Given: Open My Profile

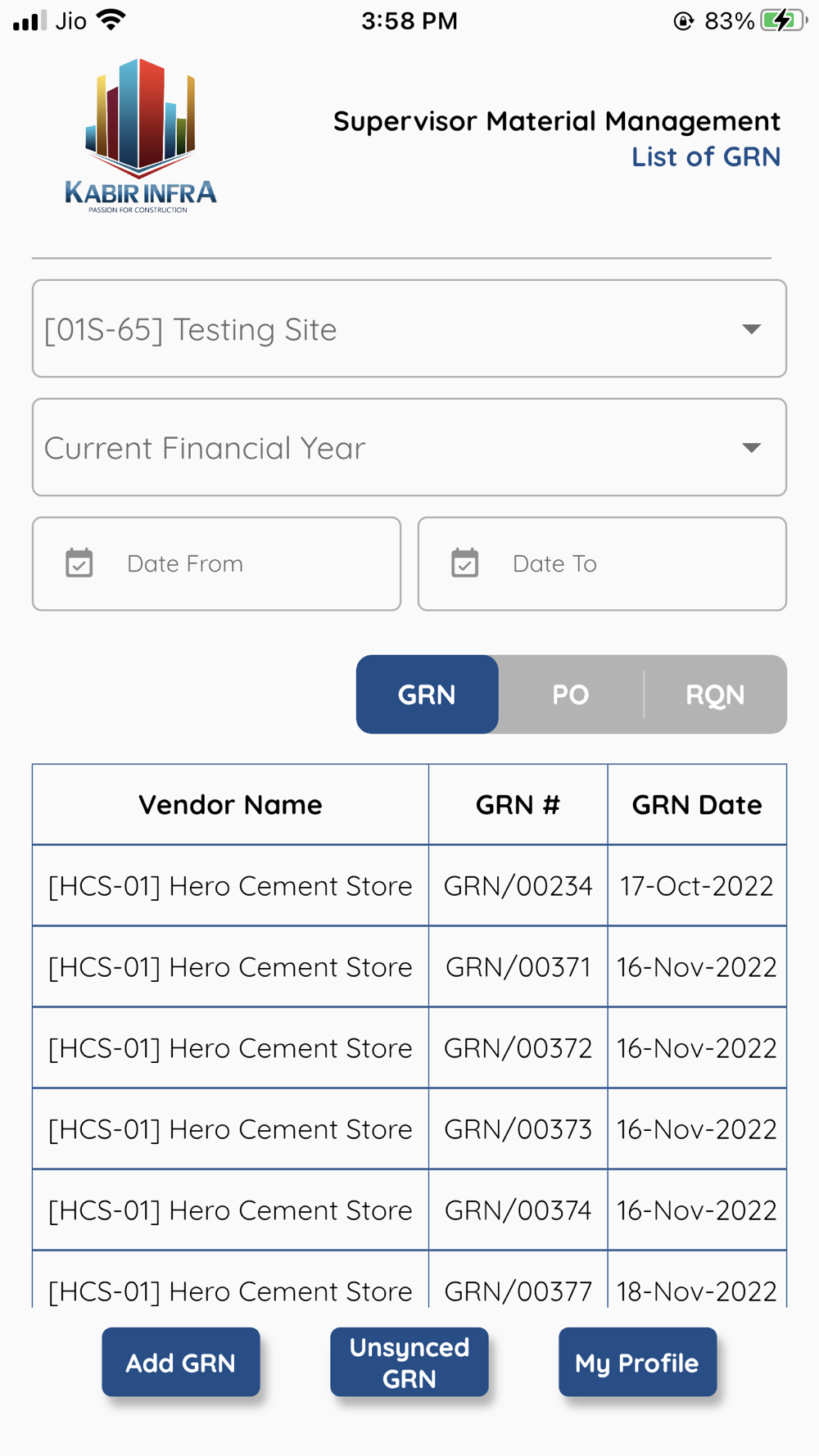Looking at the screenshot, I should point(637,1363).
